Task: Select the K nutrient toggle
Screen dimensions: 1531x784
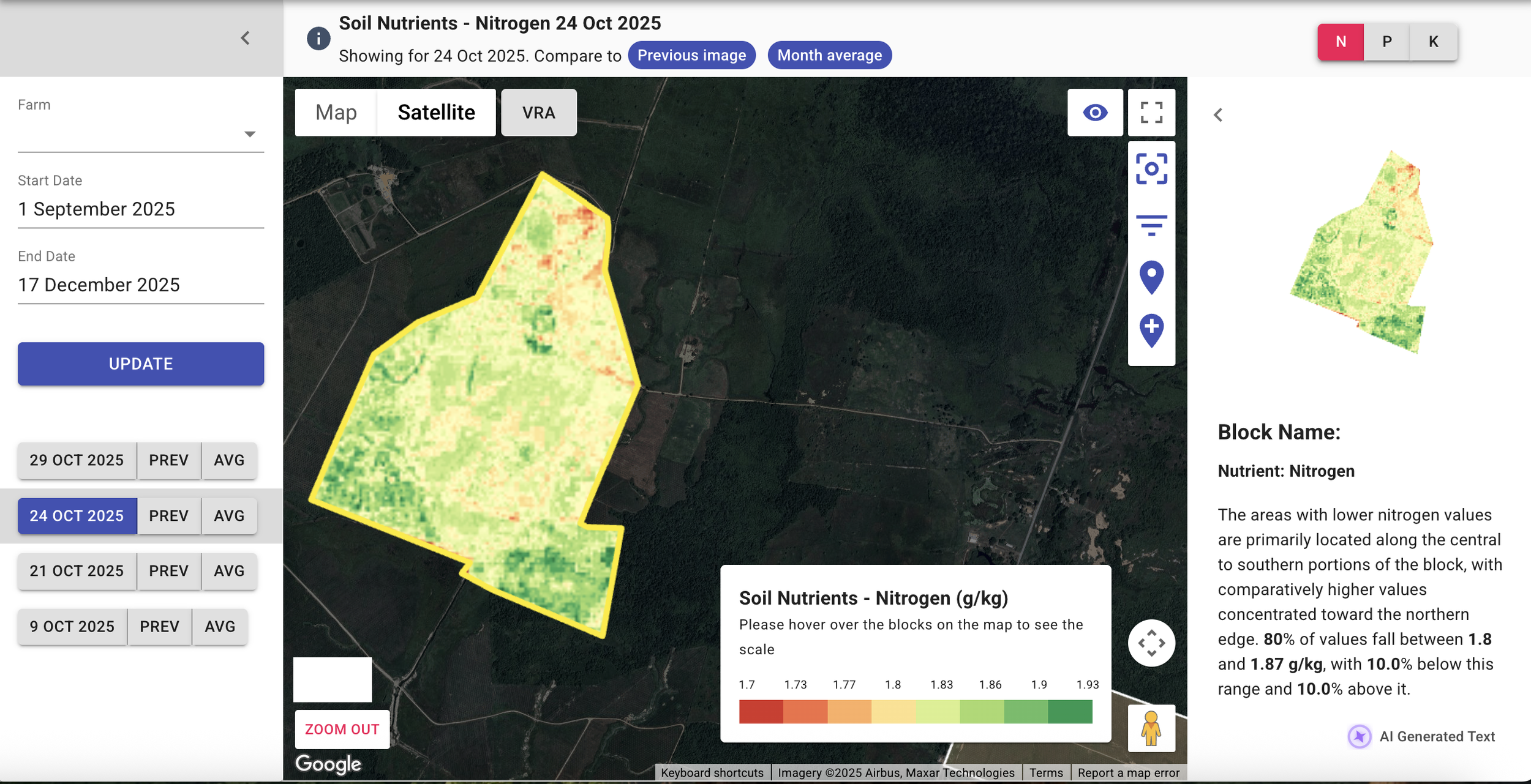Action: point(1433,42)
